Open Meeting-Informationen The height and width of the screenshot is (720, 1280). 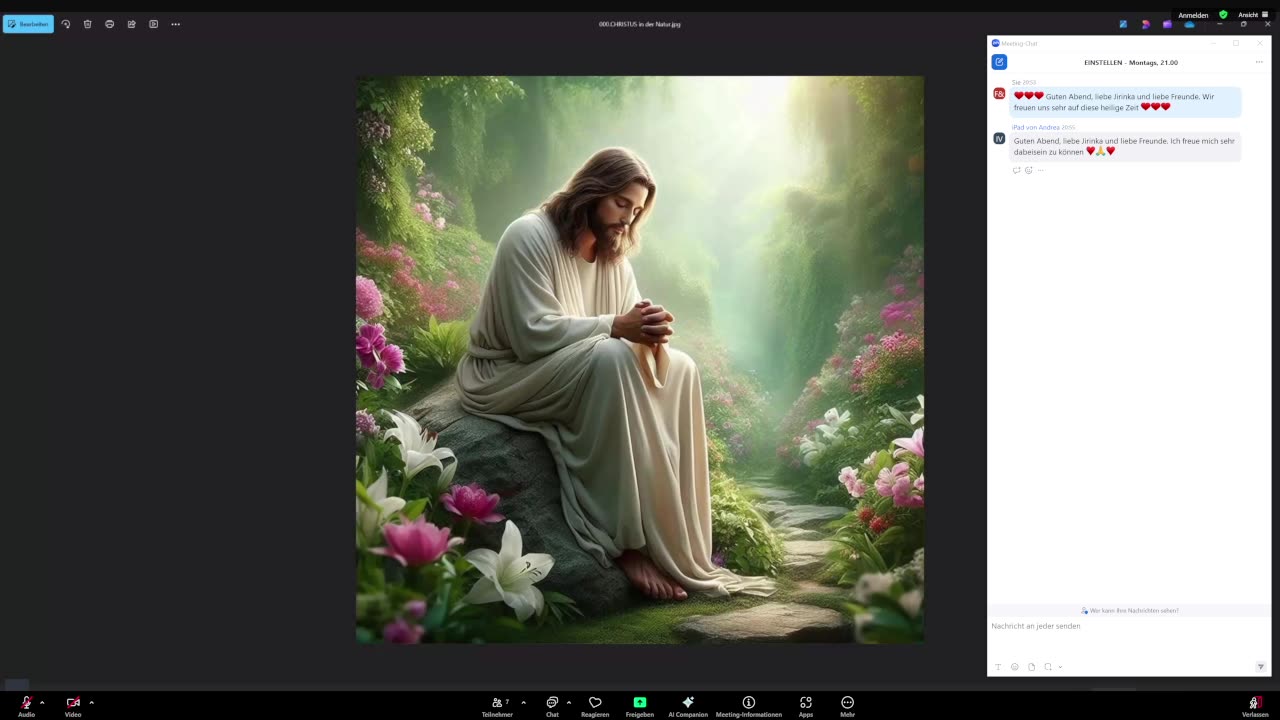coord(749,706)
